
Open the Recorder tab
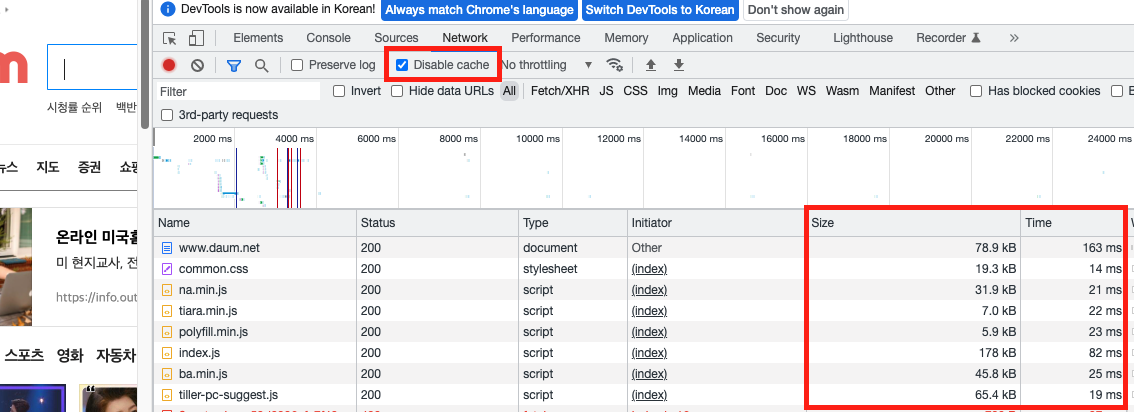click(948, 38)
